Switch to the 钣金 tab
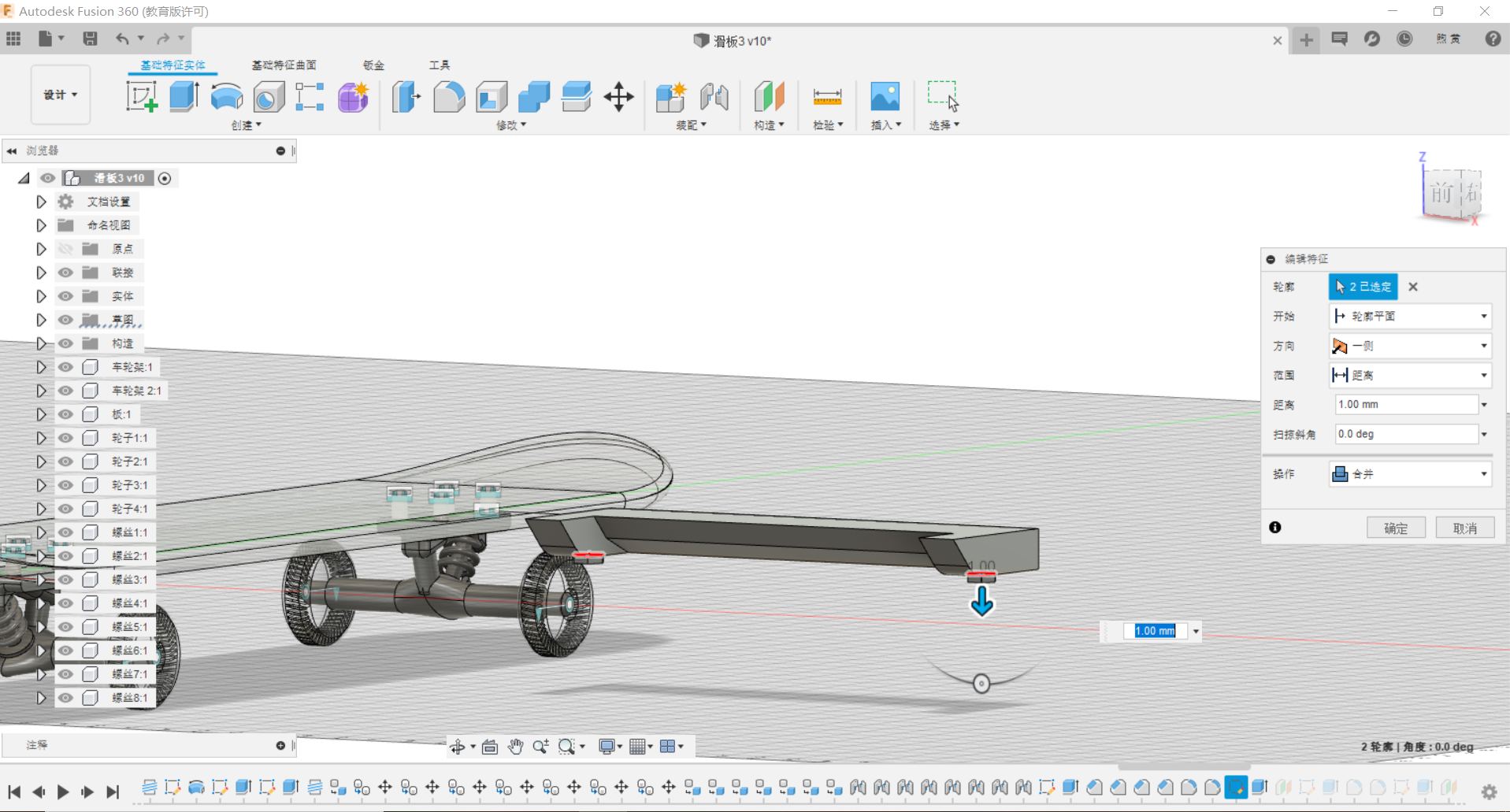Screen dimensions: 1510x812 coord(373,65)
